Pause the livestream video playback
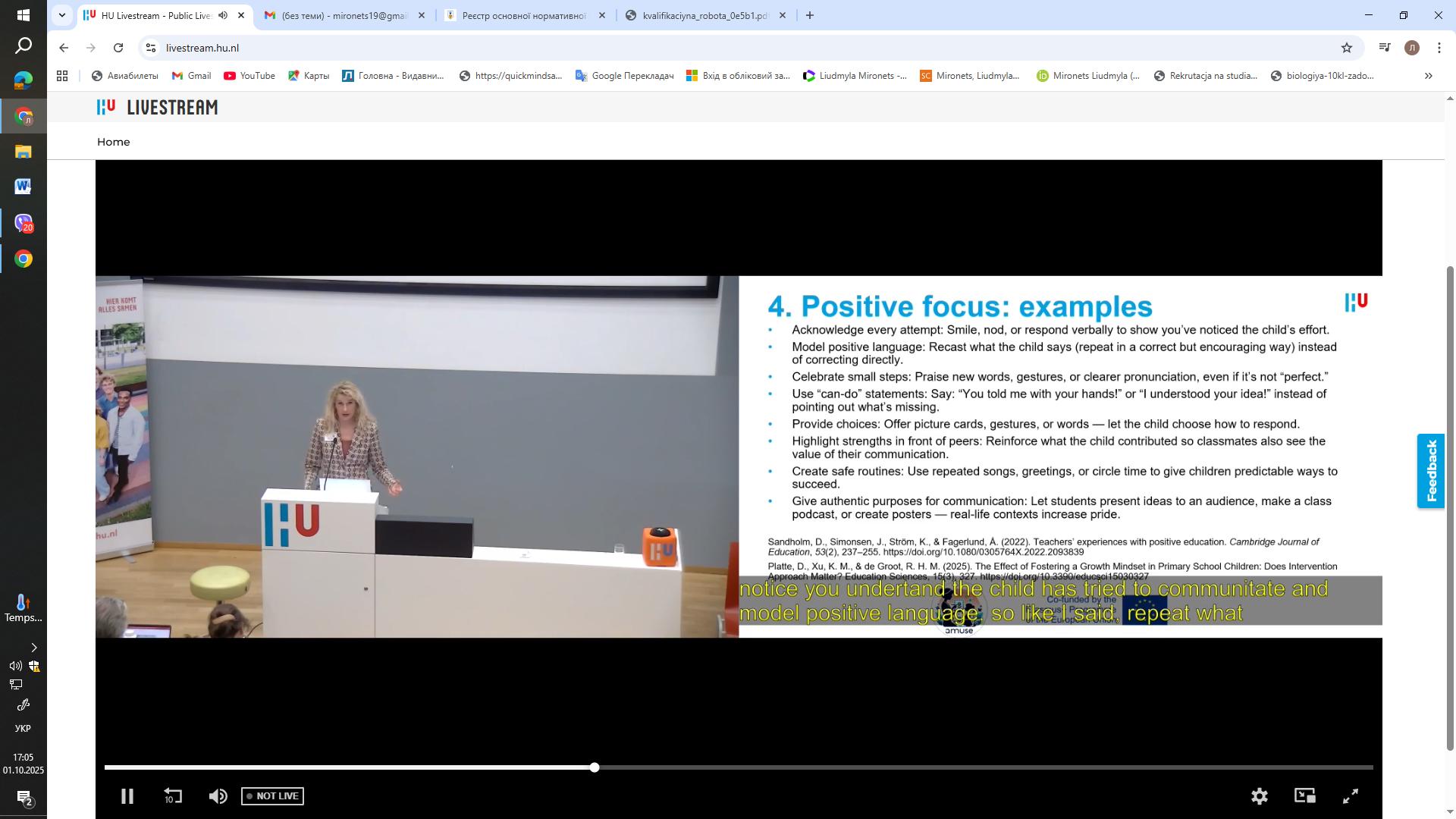1456x819 pixels. 127,796
